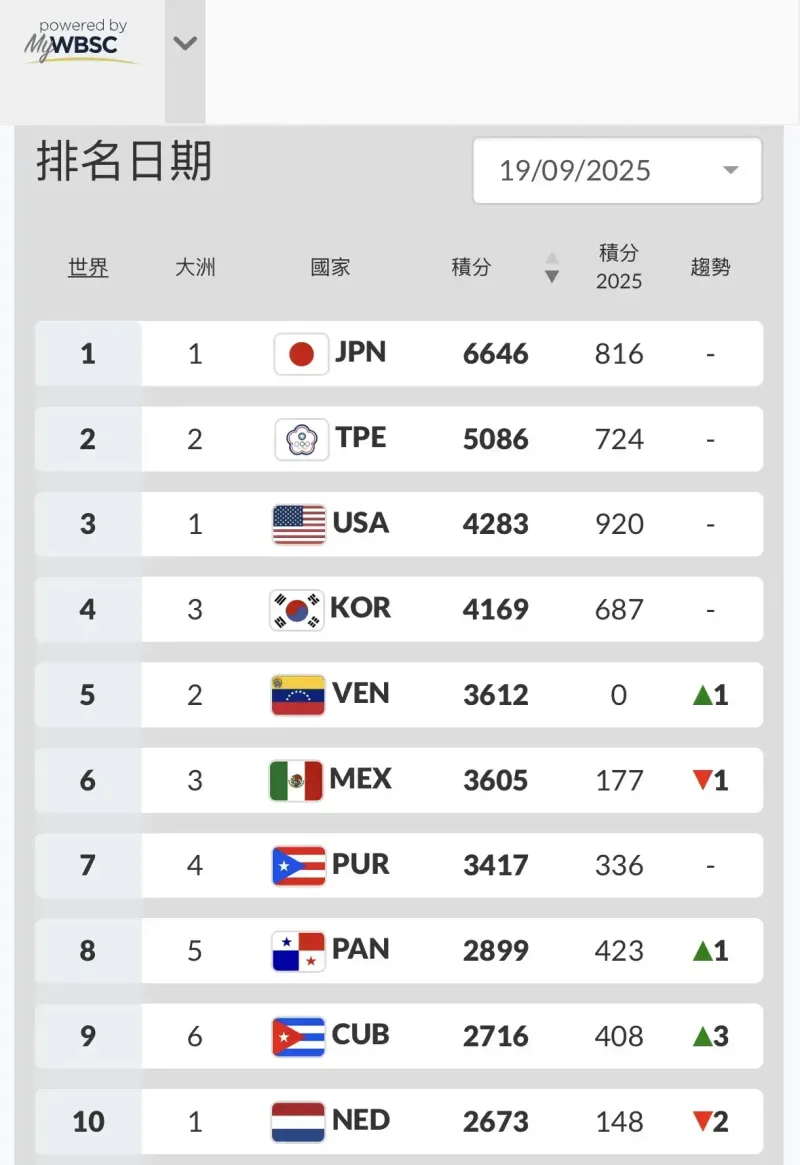Click the MyWBSC logo
This screenshot has height=1165, width=800.
pos(82,43)
